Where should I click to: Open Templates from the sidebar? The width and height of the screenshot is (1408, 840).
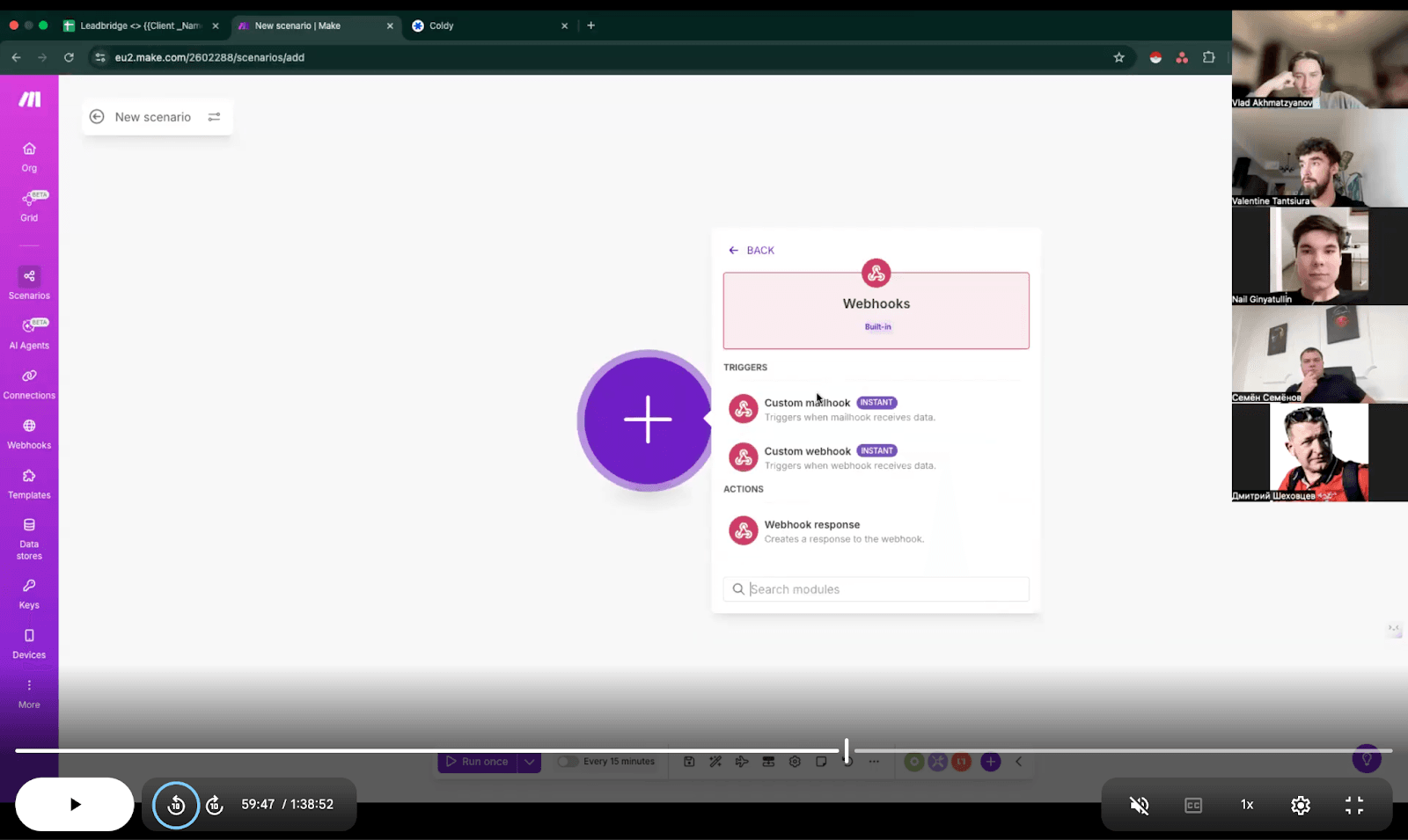tap(29, 484)
